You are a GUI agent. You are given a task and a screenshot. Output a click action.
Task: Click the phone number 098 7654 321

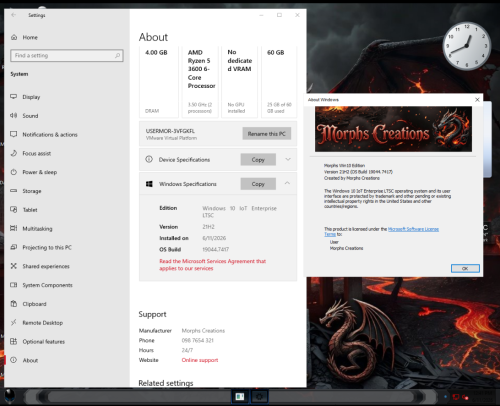[197, 340]
